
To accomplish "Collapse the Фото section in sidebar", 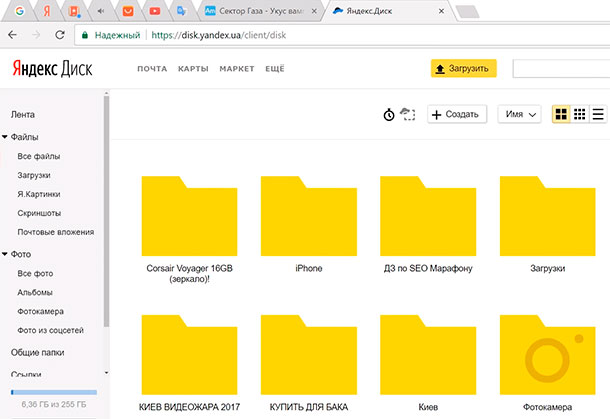I will click(6, 254).
